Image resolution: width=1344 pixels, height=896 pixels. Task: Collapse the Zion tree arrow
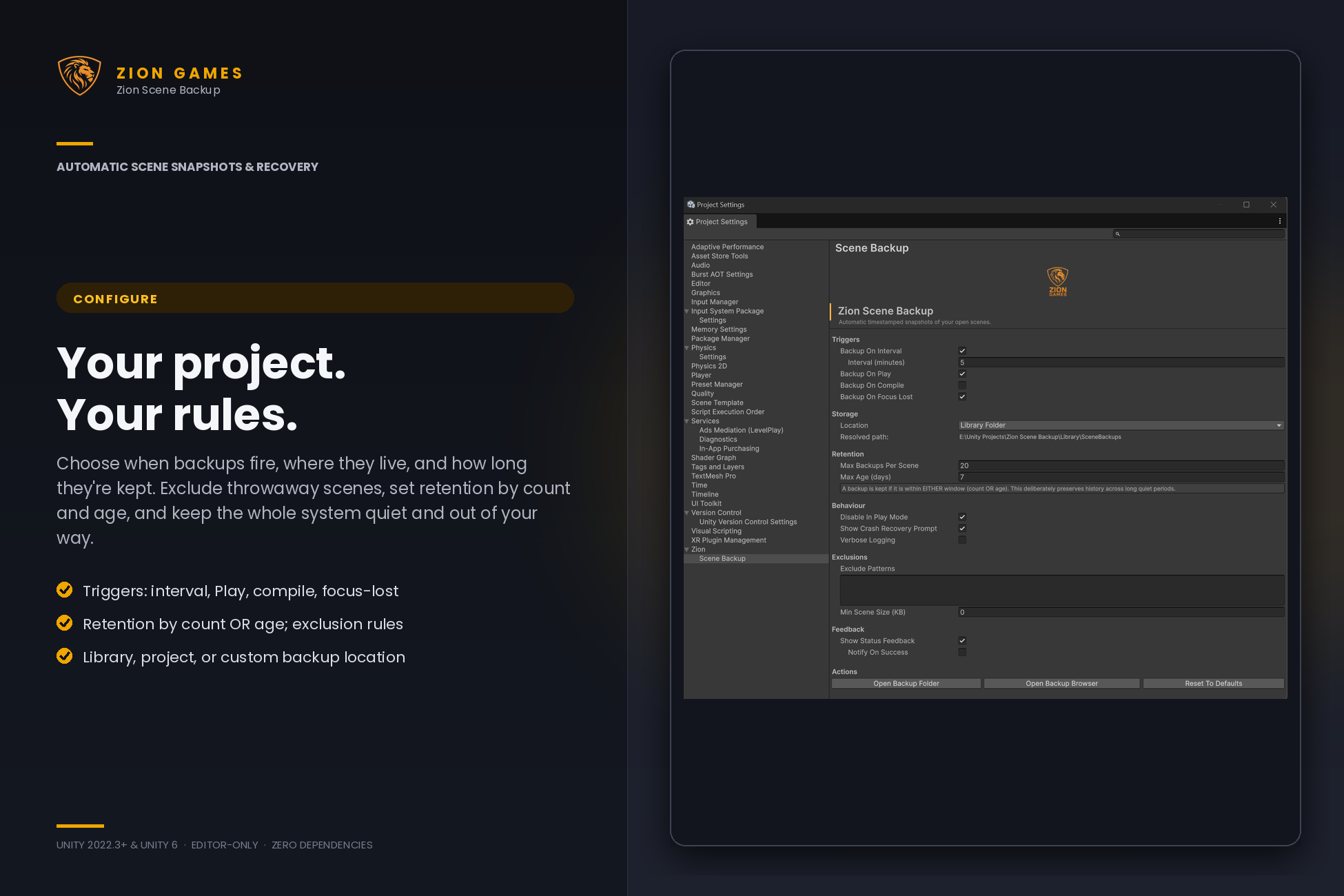coord(687,549)
